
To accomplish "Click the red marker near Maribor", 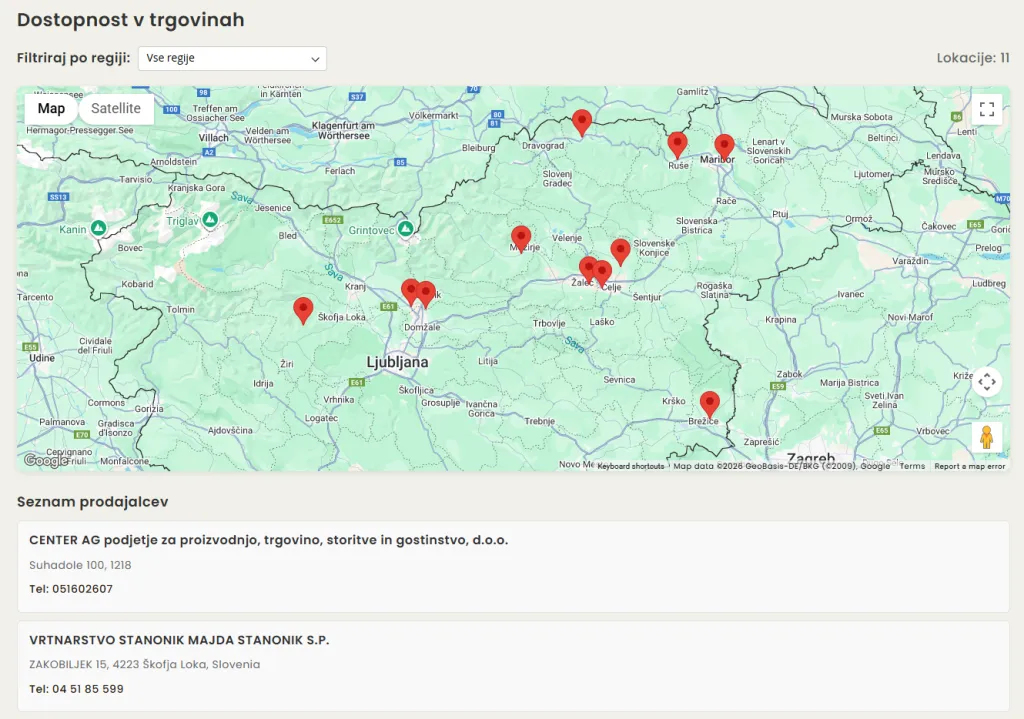I will tap(724, 147).
